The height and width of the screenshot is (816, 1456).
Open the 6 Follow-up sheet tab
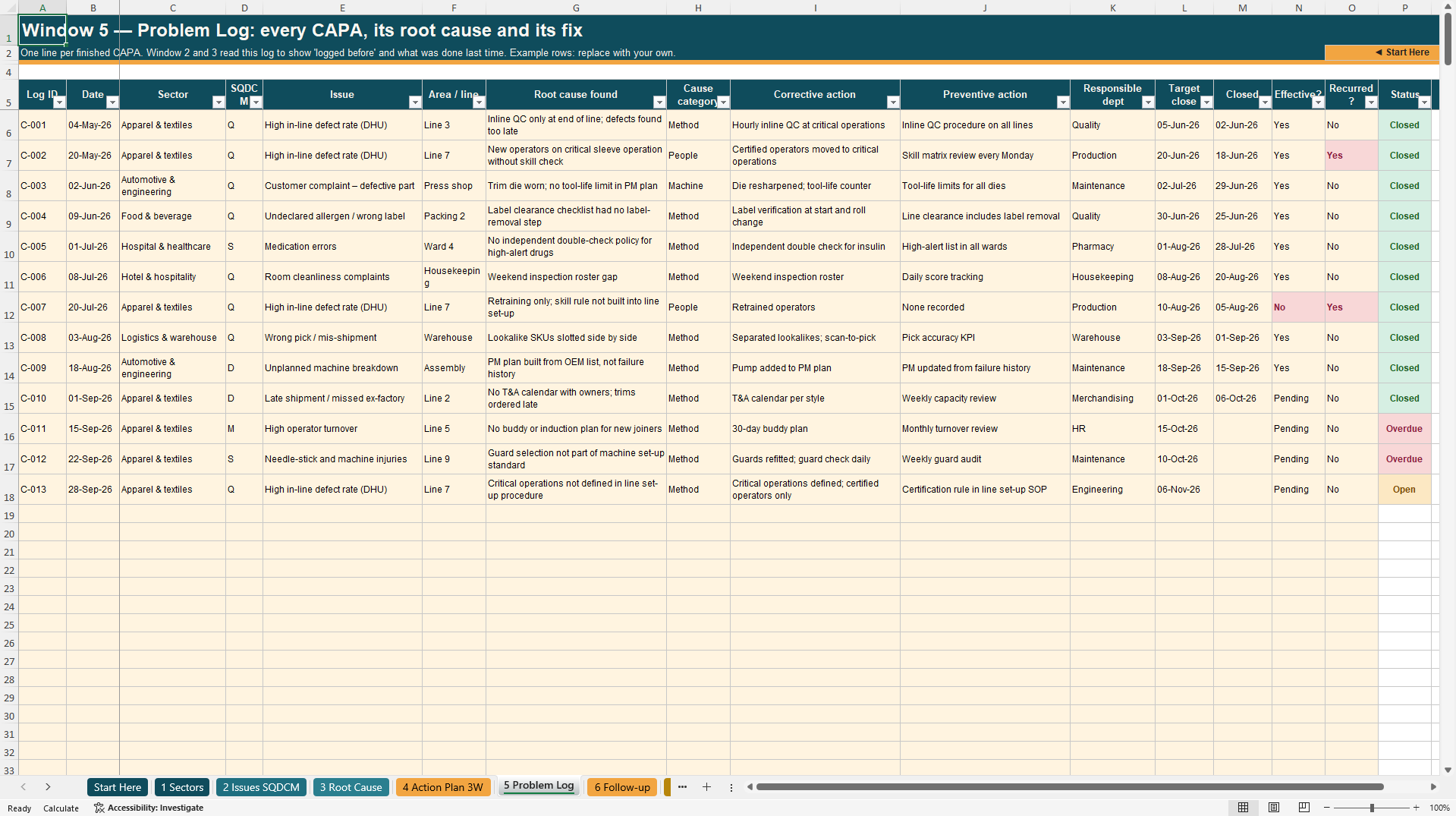pos(622,787)
